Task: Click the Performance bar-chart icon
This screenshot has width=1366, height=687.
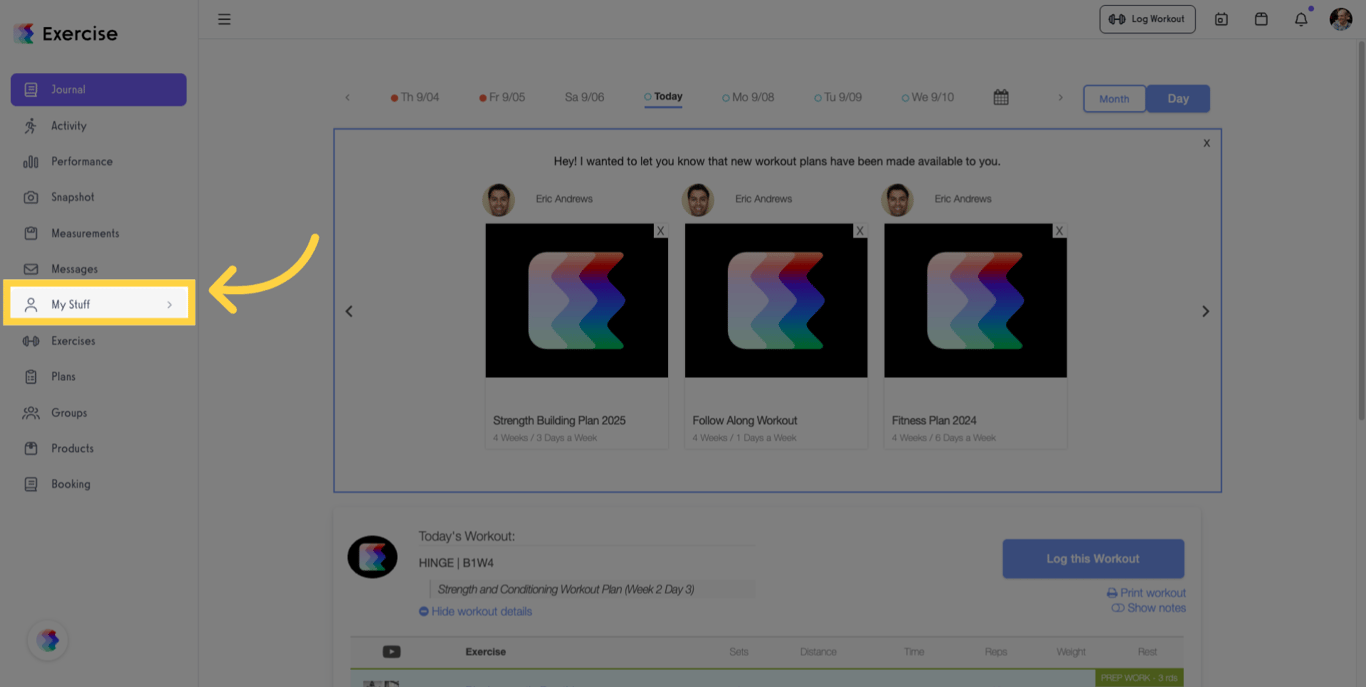Action: 31,162
